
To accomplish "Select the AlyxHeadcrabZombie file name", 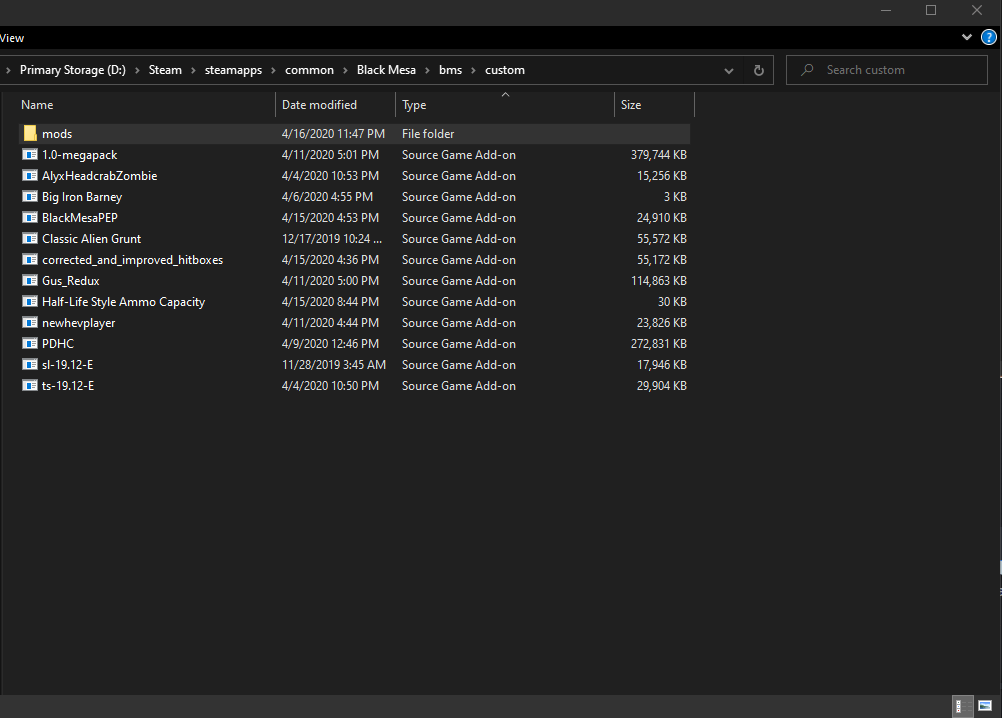I will pyautogui.click(x=100, y=176).
